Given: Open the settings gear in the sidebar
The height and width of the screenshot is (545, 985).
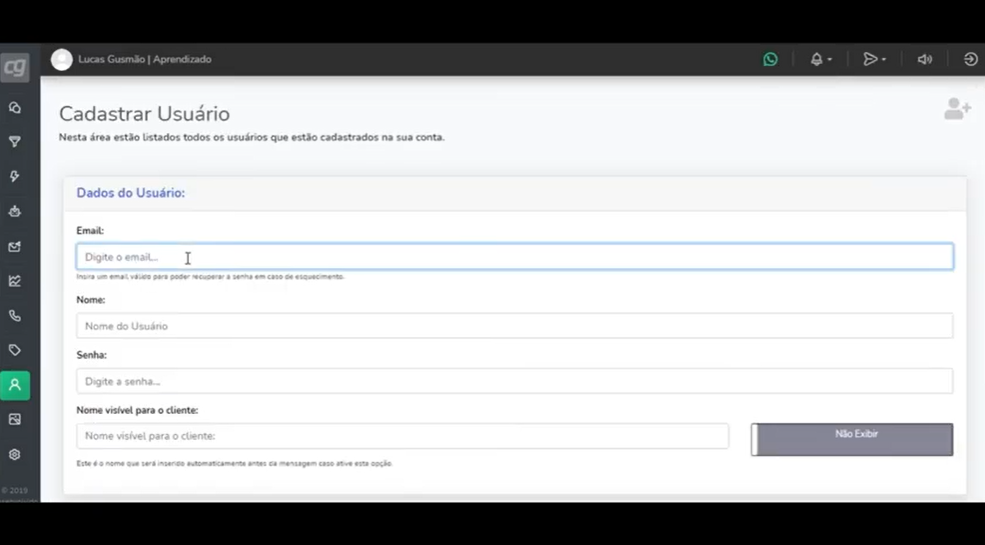Looking at the screenshot, I should pos(14,454).
